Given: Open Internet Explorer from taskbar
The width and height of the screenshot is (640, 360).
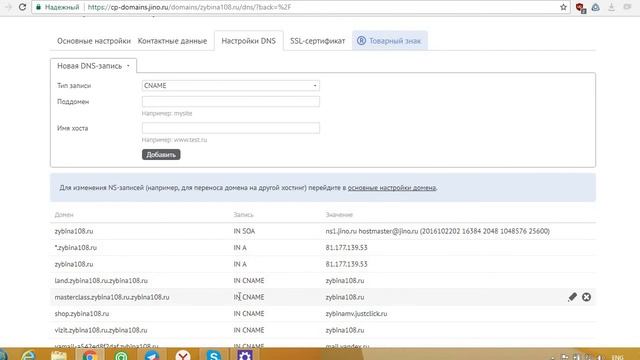Looking at the screenshot, I should (28, 356).
